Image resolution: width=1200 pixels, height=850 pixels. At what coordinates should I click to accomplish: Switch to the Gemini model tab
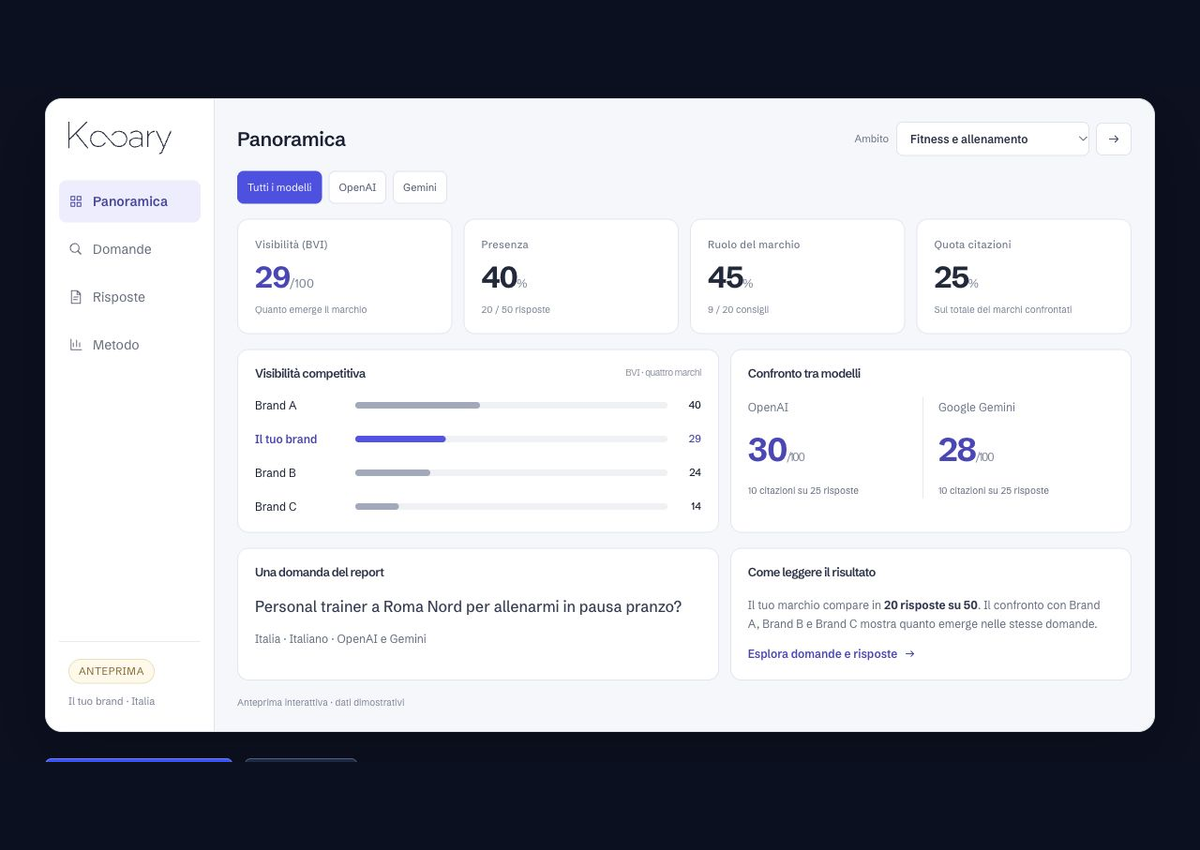coord(420,187)
